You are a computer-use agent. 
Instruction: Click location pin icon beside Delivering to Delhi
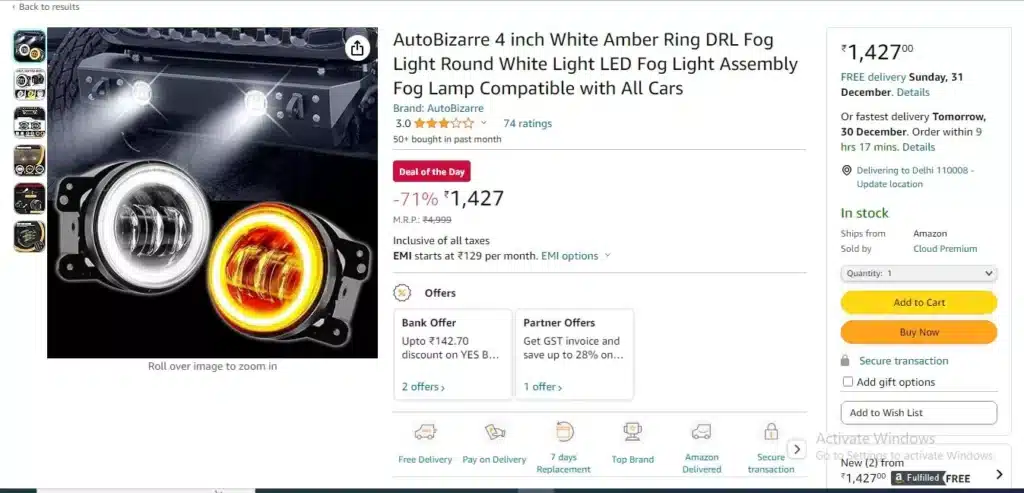846,170
